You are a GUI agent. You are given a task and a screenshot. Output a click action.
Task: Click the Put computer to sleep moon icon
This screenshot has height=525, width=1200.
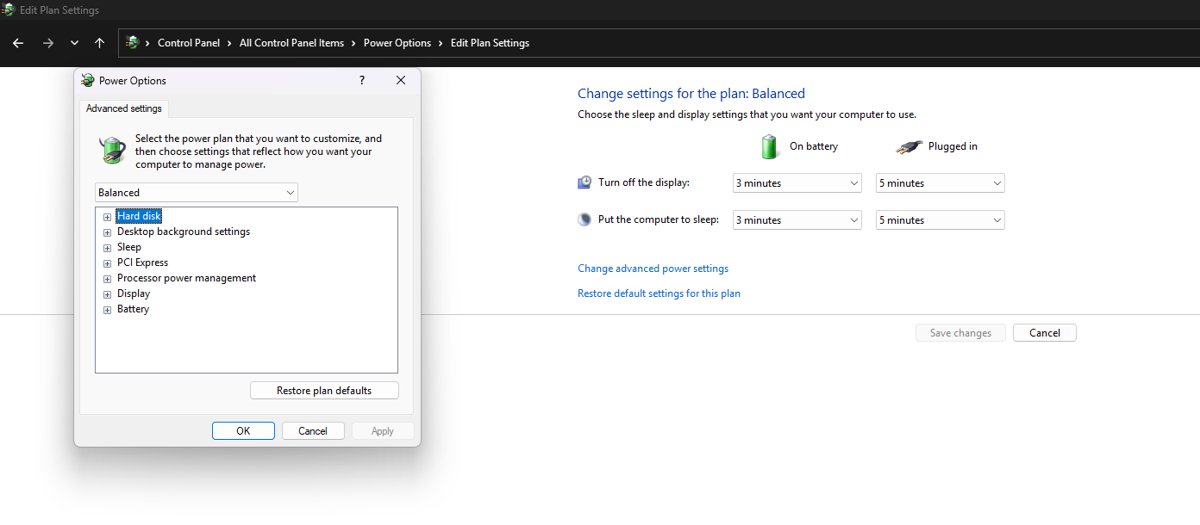click(585, 220)
